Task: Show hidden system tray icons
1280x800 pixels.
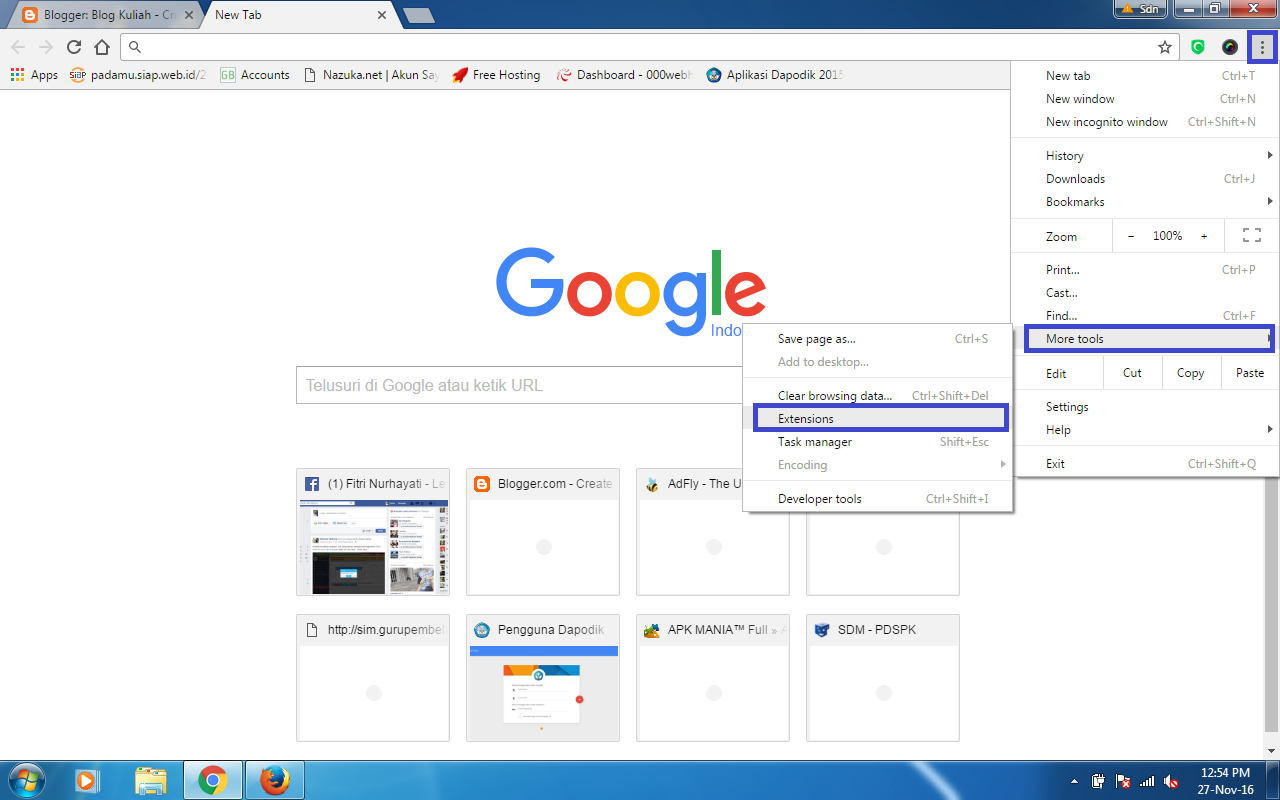Action: [x=1074, y=780]
